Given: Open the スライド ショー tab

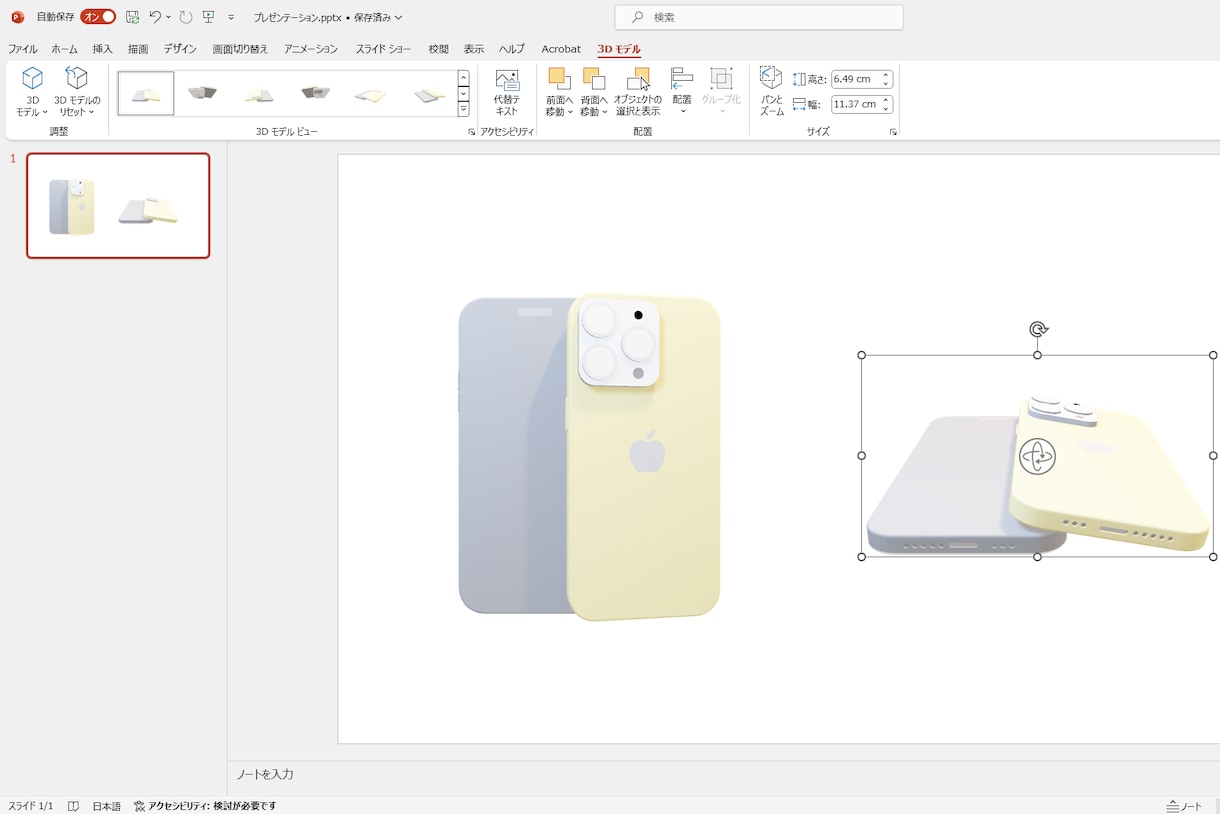Looking at the screenshot, I should (x=383, y=49).
